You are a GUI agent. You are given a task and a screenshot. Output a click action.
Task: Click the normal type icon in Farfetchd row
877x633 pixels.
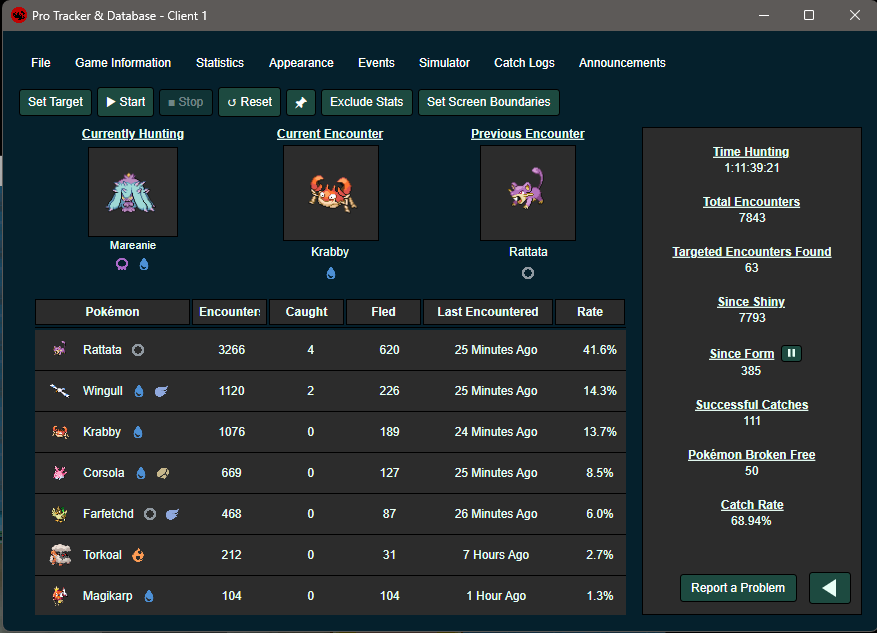tap(150, 514)
